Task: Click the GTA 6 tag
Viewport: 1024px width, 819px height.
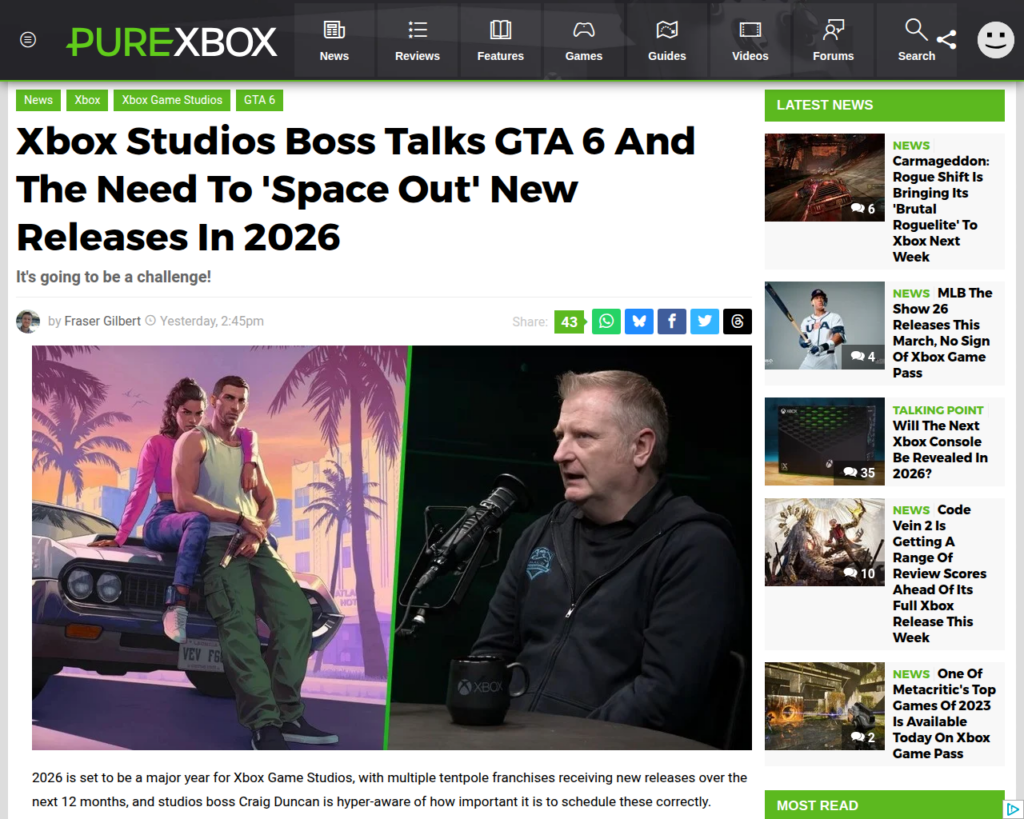Action: [260, 100]
